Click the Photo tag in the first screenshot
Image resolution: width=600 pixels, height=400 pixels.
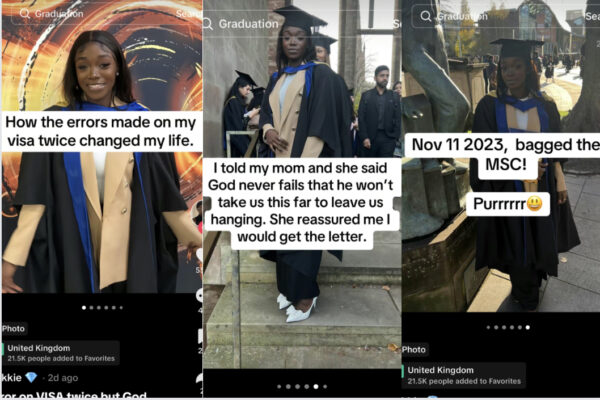[x=14, y=328]
